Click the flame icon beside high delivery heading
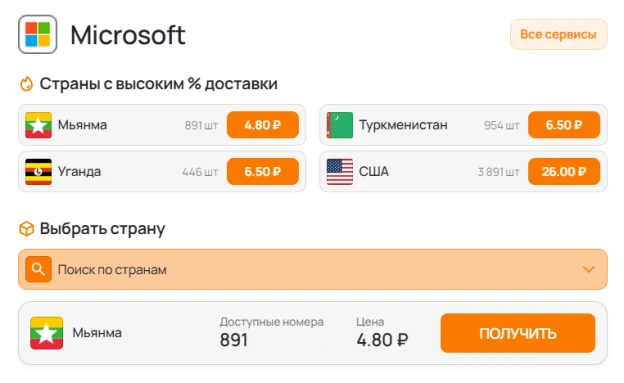This screenshot has height=383, width=624. click(26, 84)
